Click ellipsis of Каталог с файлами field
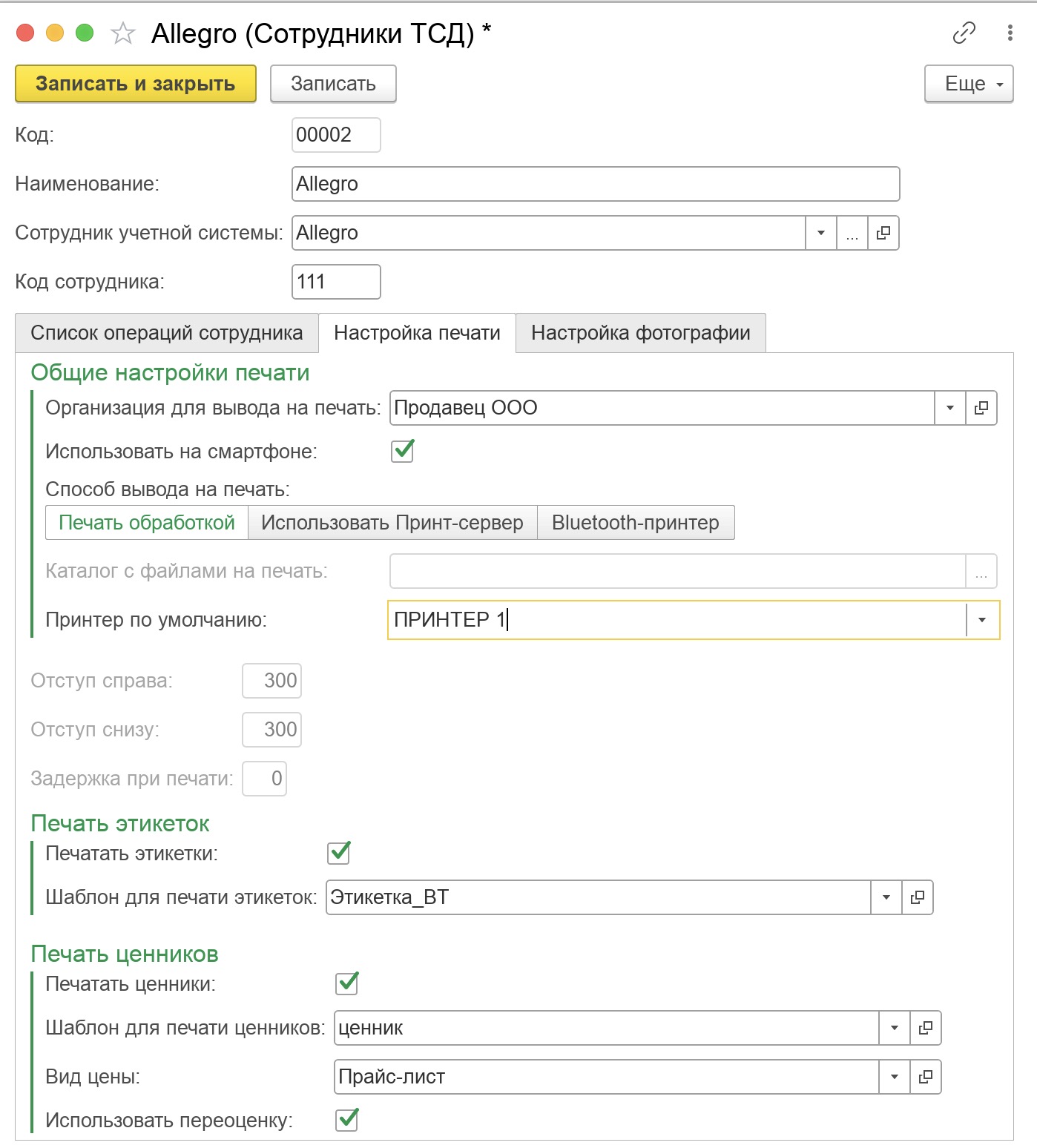Image resolution: width=1037 pixels, height=1148 pixels. click(x=981, y=571)
